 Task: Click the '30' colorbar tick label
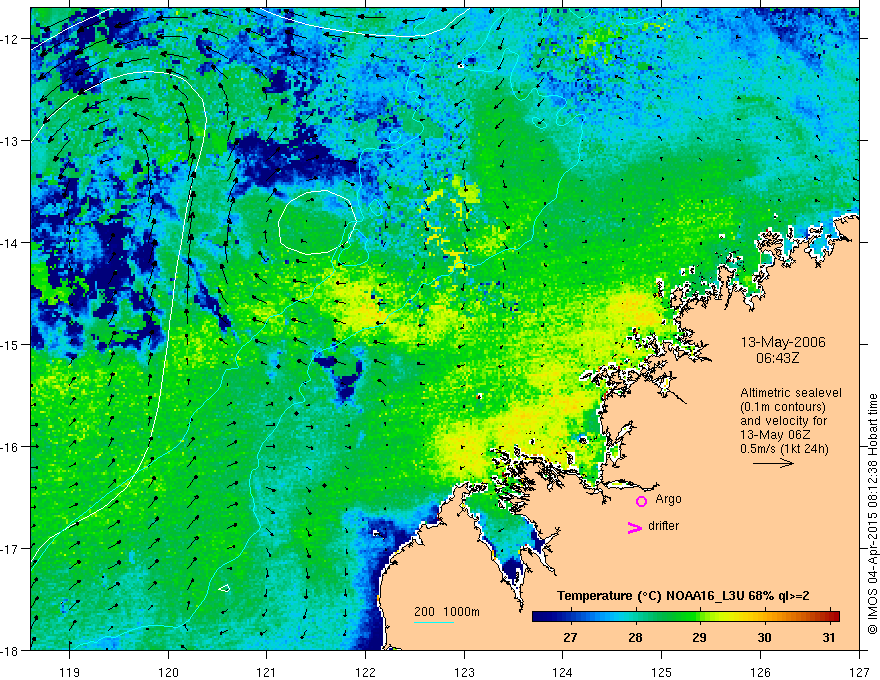pyautogui.click(x=764, y=637)
